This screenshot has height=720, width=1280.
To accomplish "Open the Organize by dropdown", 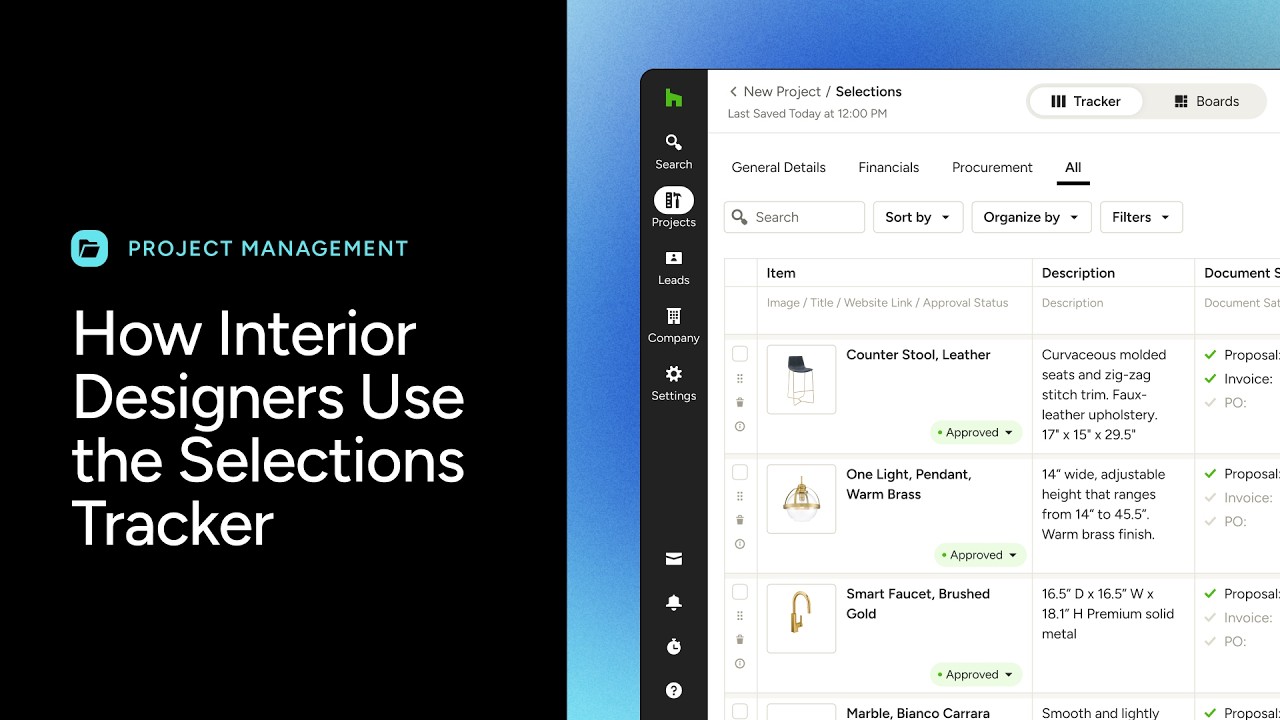I will coord(1031,217).
